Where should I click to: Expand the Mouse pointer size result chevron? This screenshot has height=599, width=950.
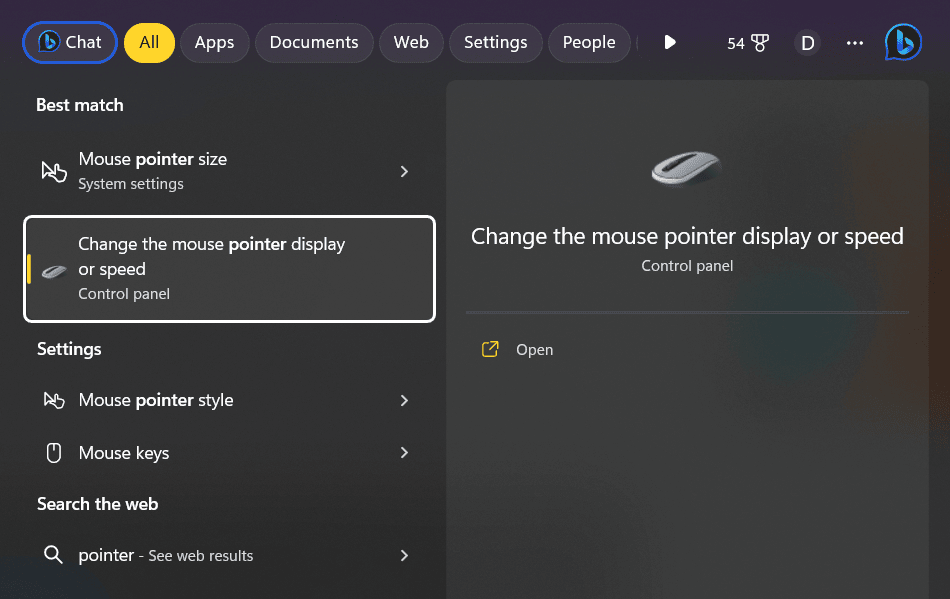point(404,171)
